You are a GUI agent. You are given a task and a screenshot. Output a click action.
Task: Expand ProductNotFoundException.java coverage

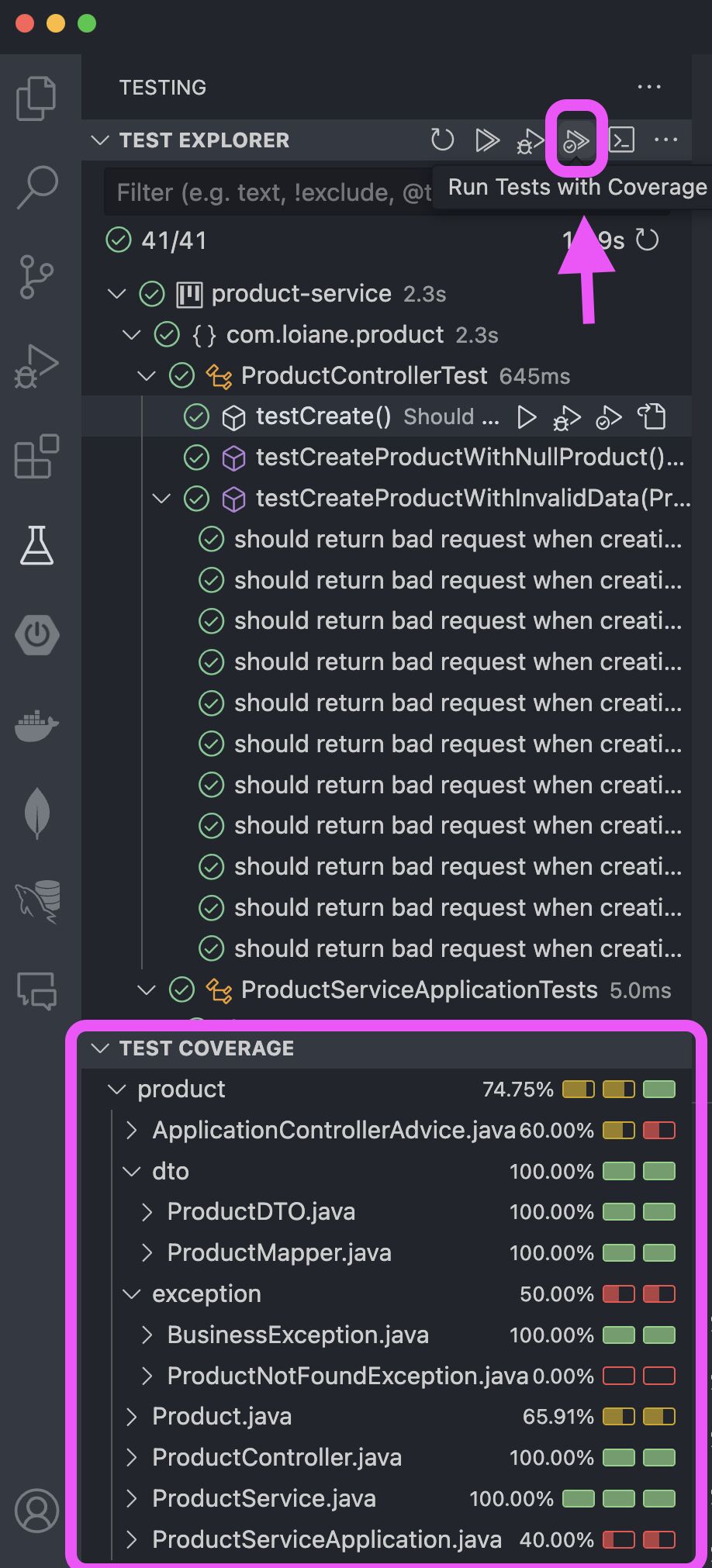[147, 1376]
